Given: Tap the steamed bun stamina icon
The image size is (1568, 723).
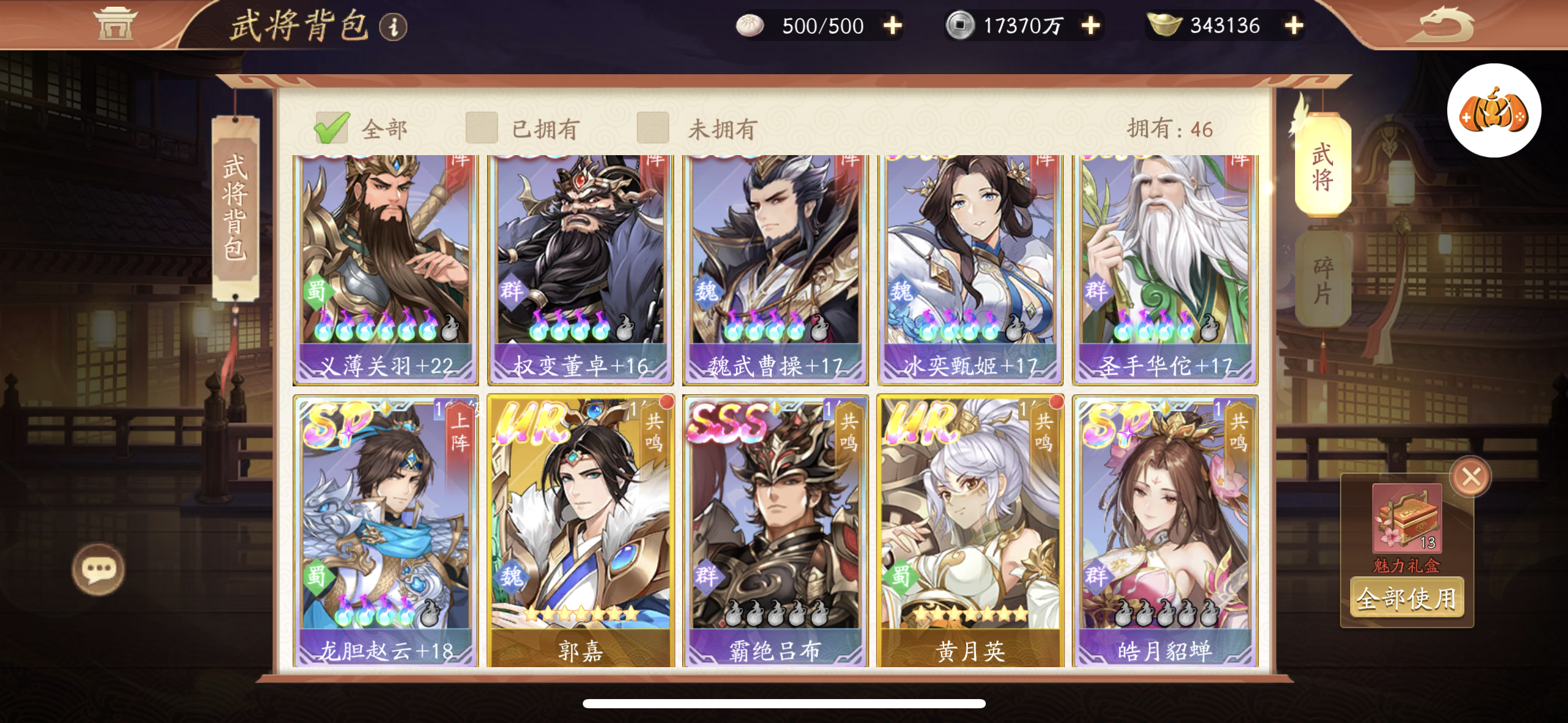Looking at the screenshot, I should 749,26.
